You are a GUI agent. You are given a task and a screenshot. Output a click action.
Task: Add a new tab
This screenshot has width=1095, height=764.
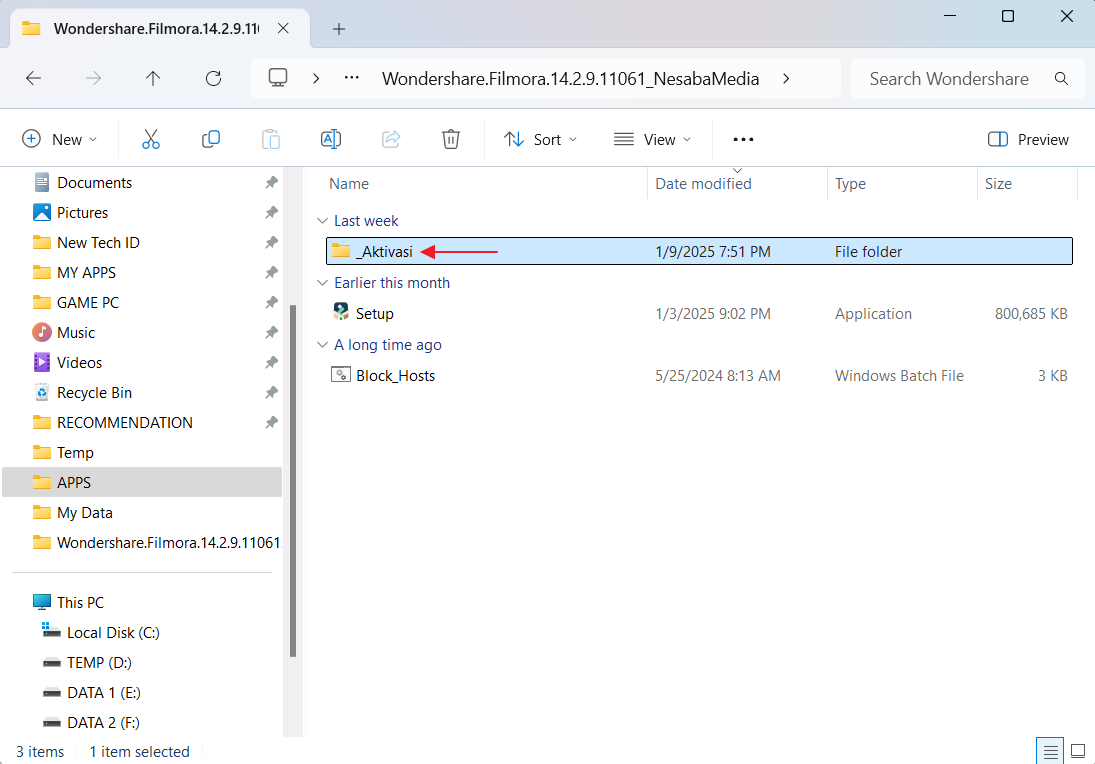(339, 29)
